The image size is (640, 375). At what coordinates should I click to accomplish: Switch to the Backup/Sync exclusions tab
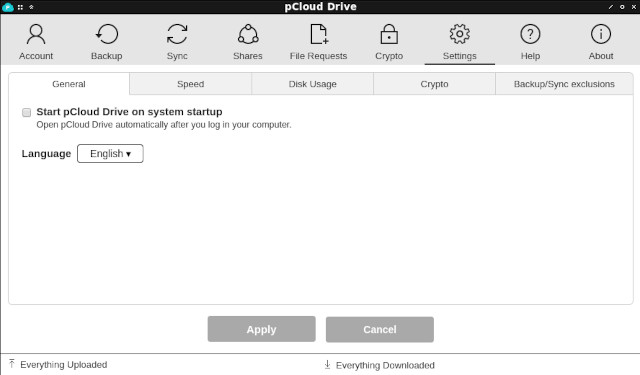(564, 84)
